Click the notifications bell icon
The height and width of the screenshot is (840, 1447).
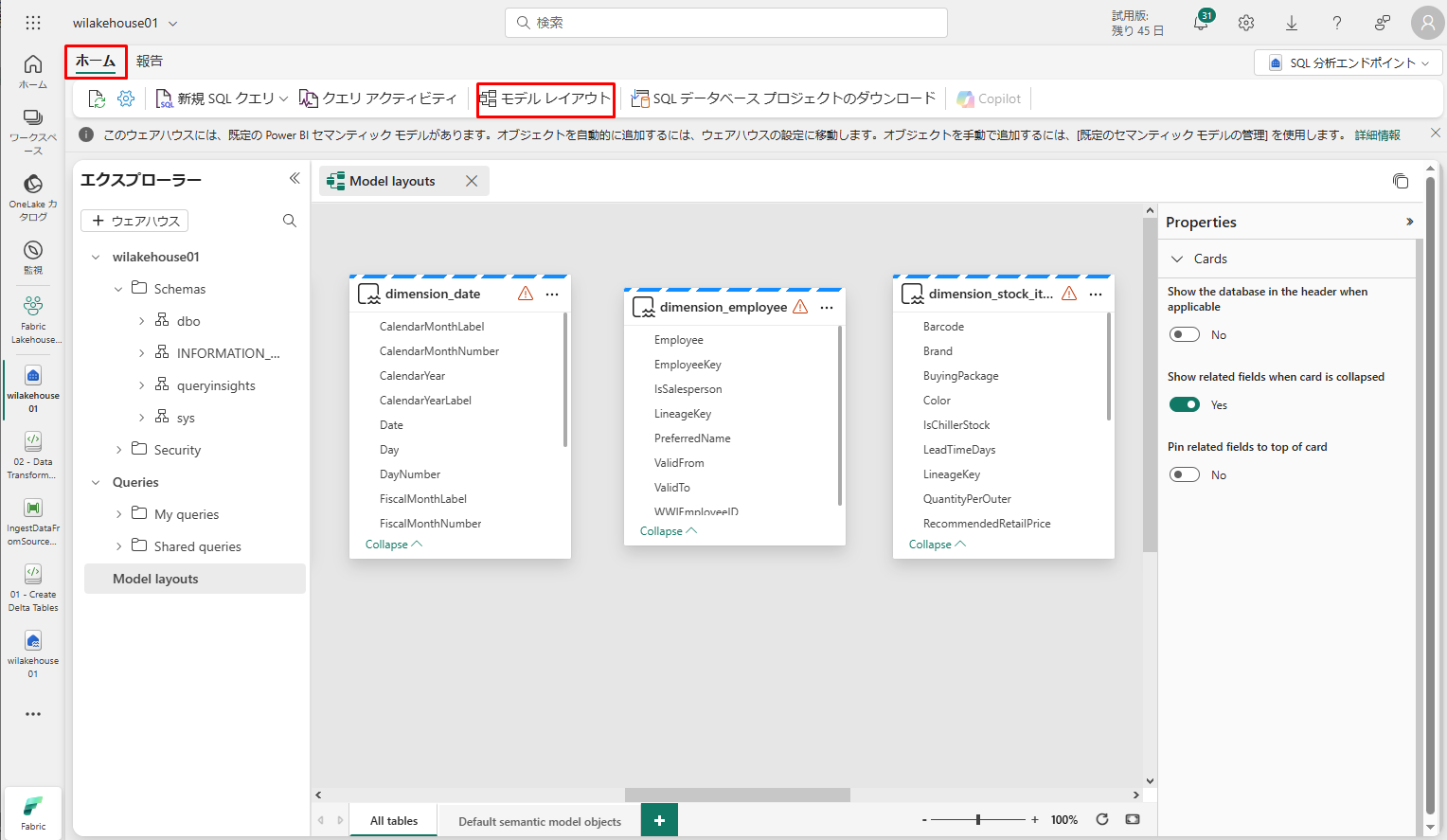[x=1201, y=23]
